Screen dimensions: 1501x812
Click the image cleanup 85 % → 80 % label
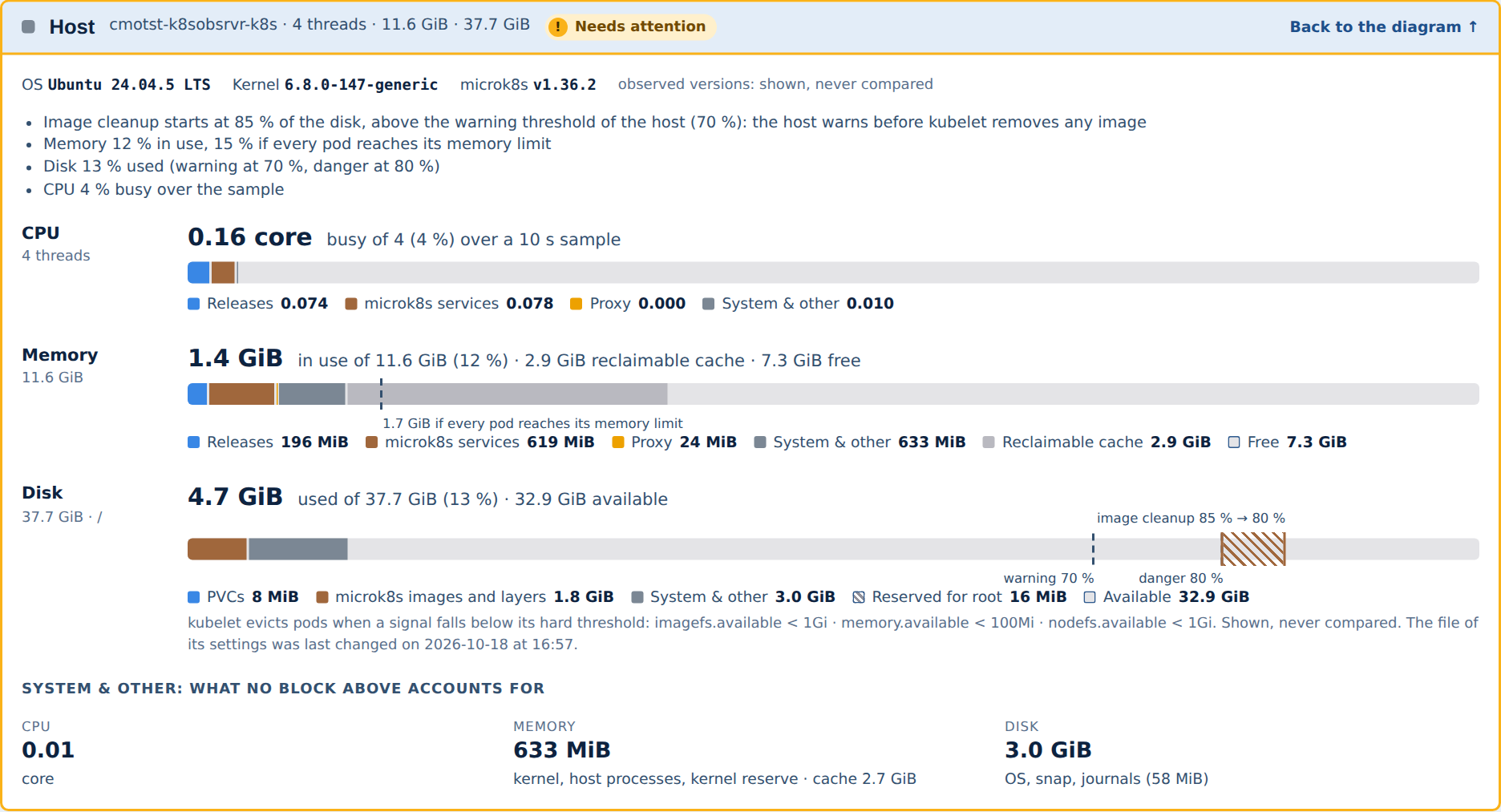click(x=1191, y=519)
